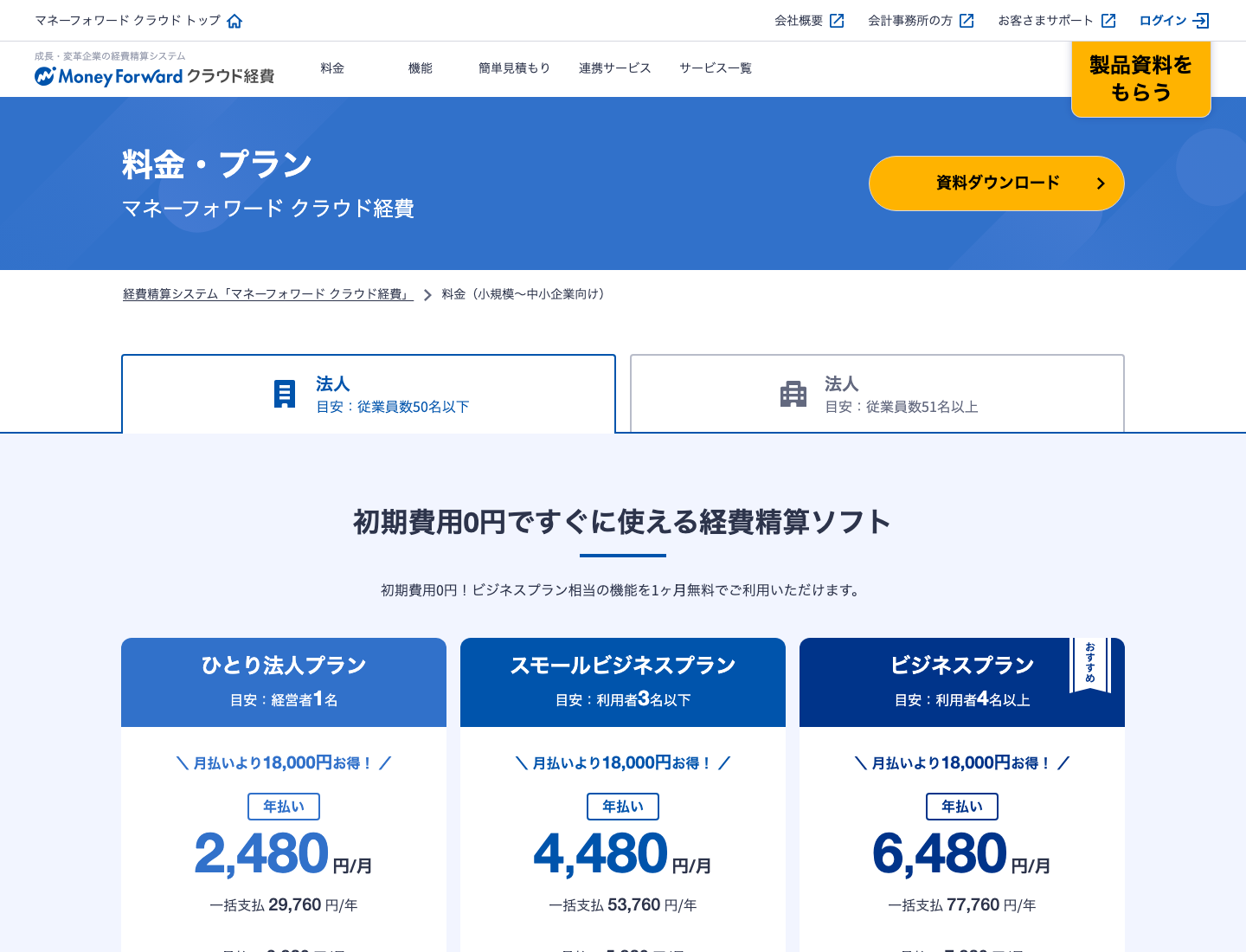Click 一括支払 53,760 円/年 text
Viewport: 1246px width, 952px height.
(623, 905)
